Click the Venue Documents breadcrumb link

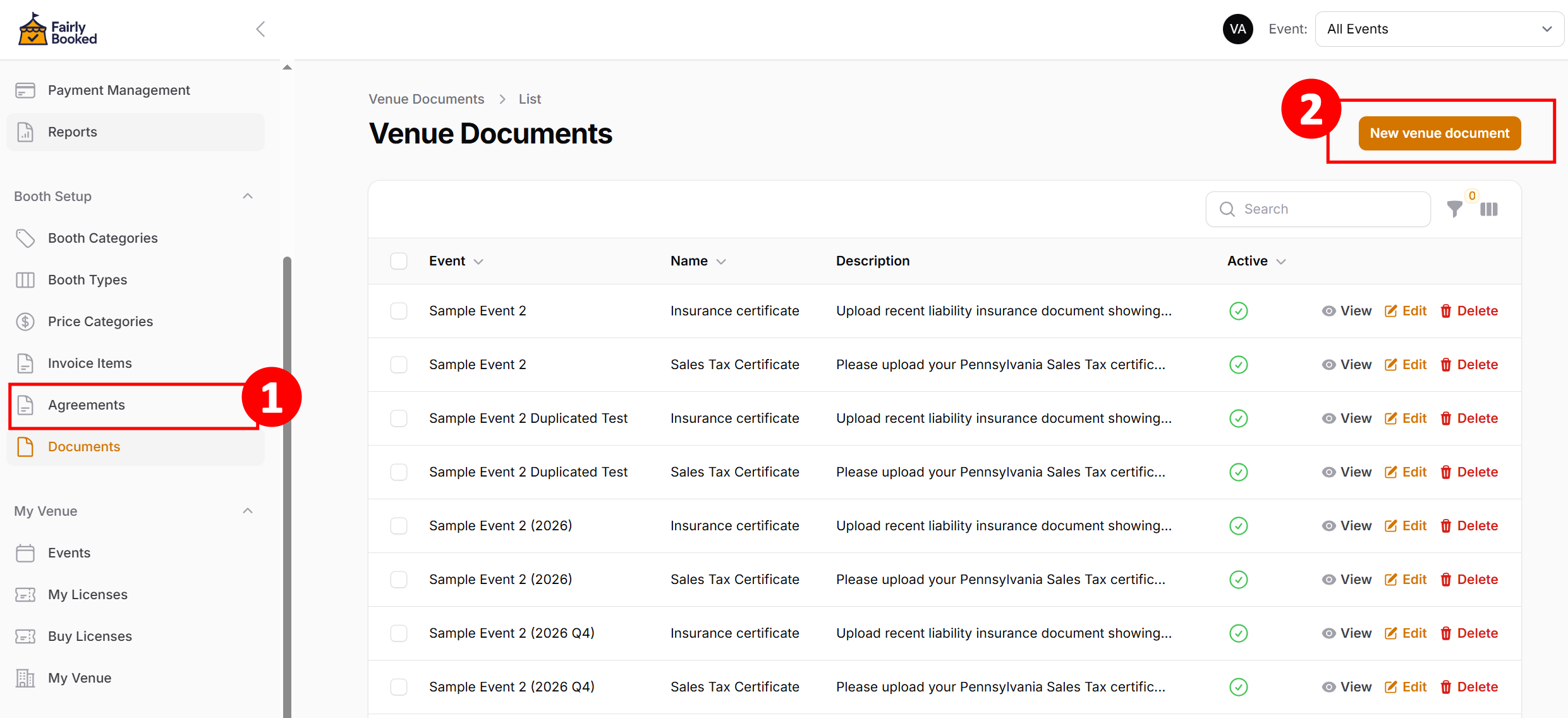pos(426,99)
